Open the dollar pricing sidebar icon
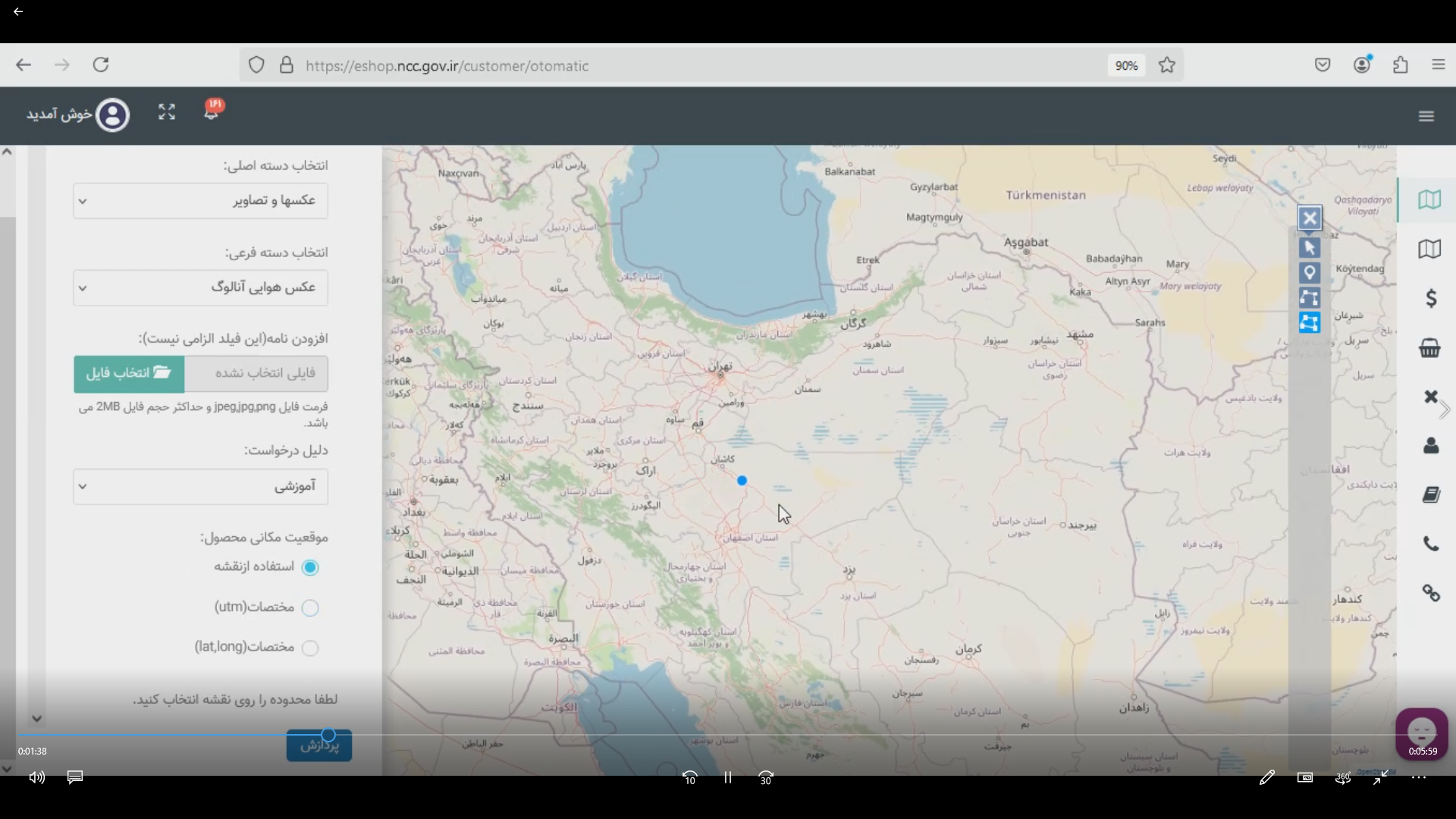 point(1431,298)
